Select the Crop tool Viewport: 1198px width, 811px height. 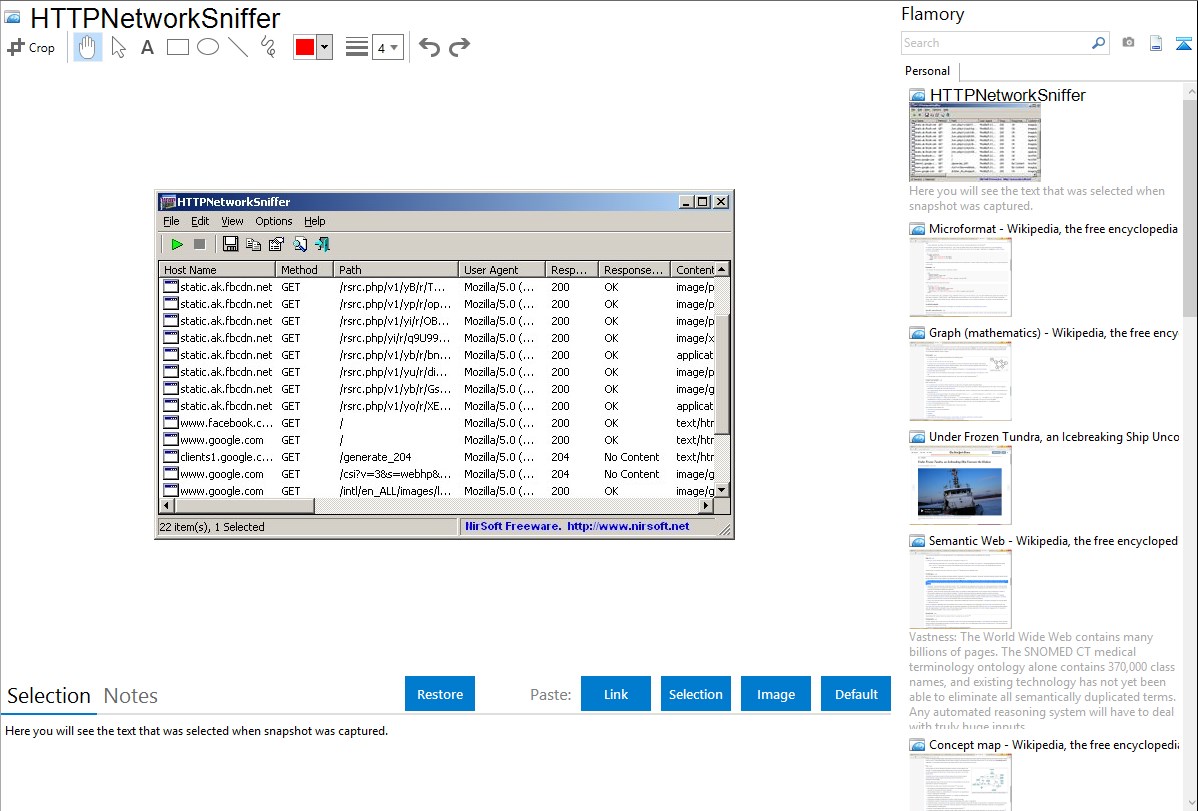click(x=31, y=47)
